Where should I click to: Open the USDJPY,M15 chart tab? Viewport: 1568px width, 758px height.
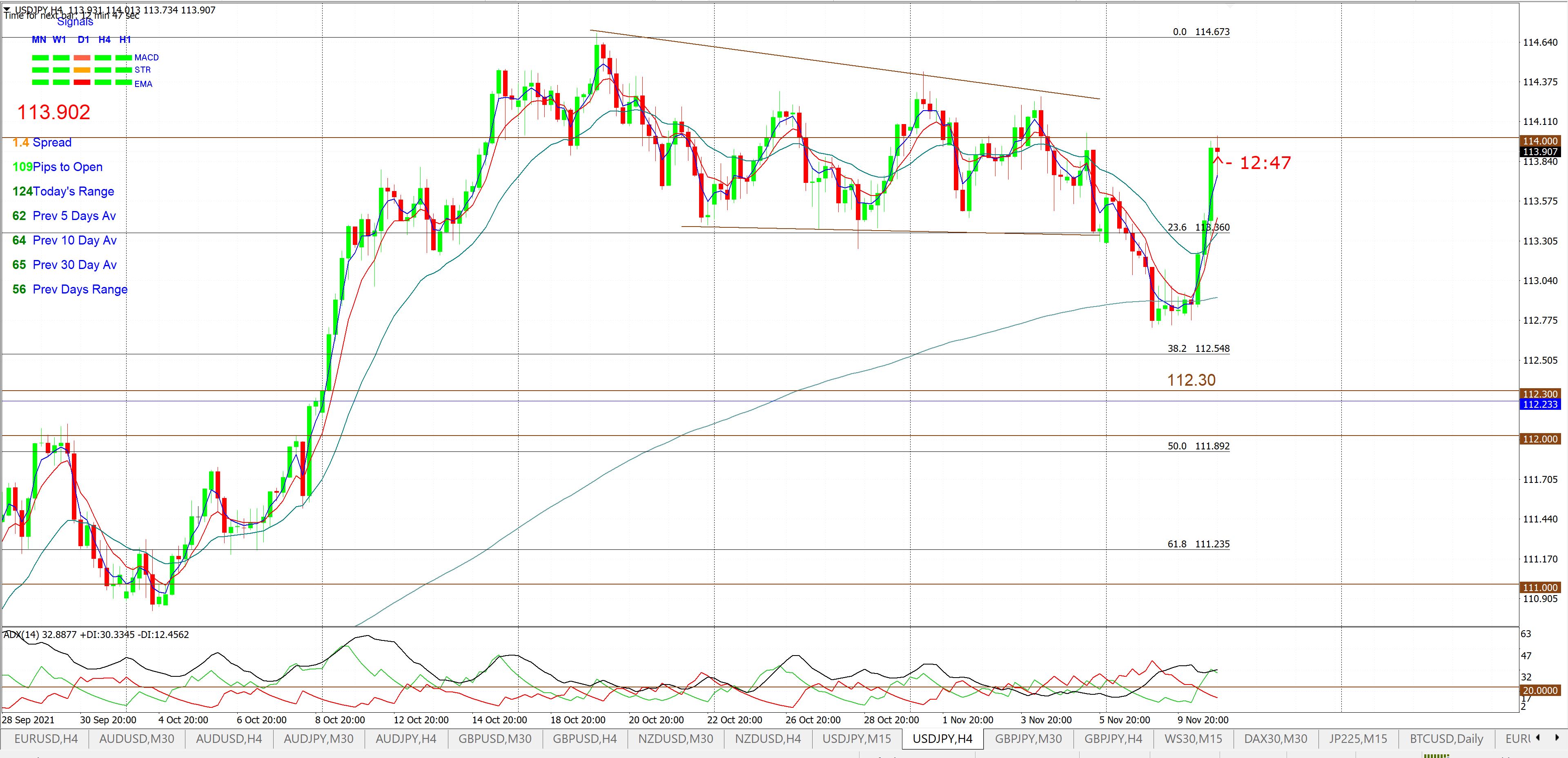(x=857, y=738)
